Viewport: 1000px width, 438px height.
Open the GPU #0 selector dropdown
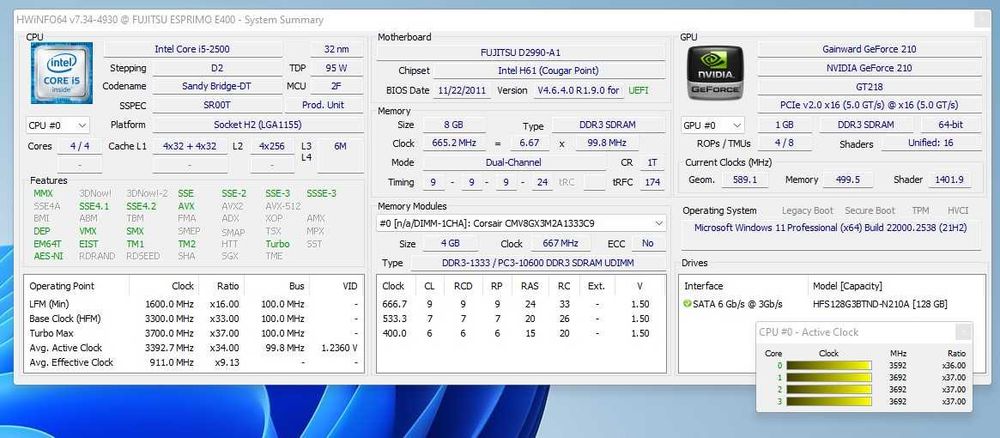712,125
